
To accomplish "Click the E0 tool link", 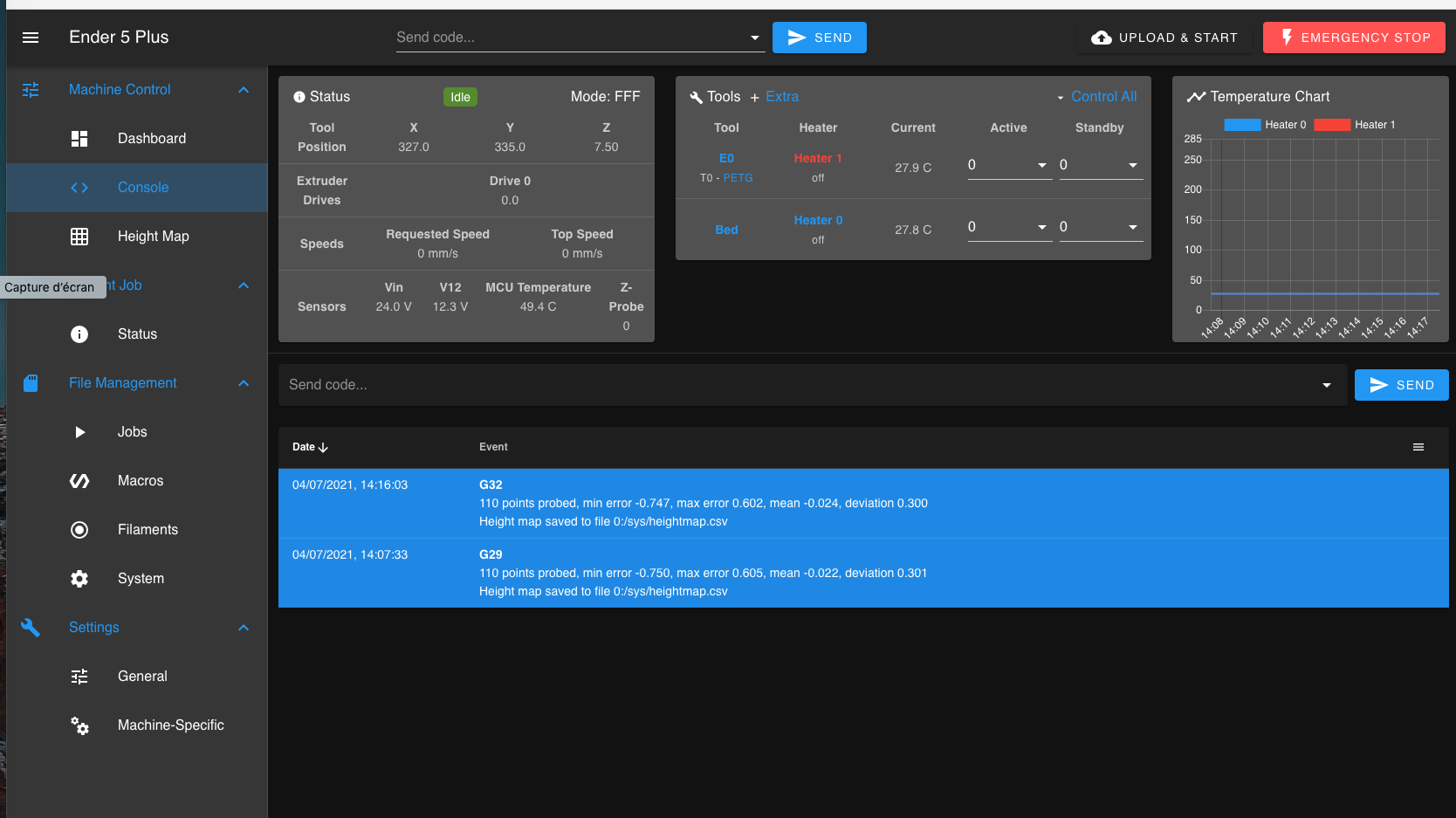I will click(x=726, y=158).
